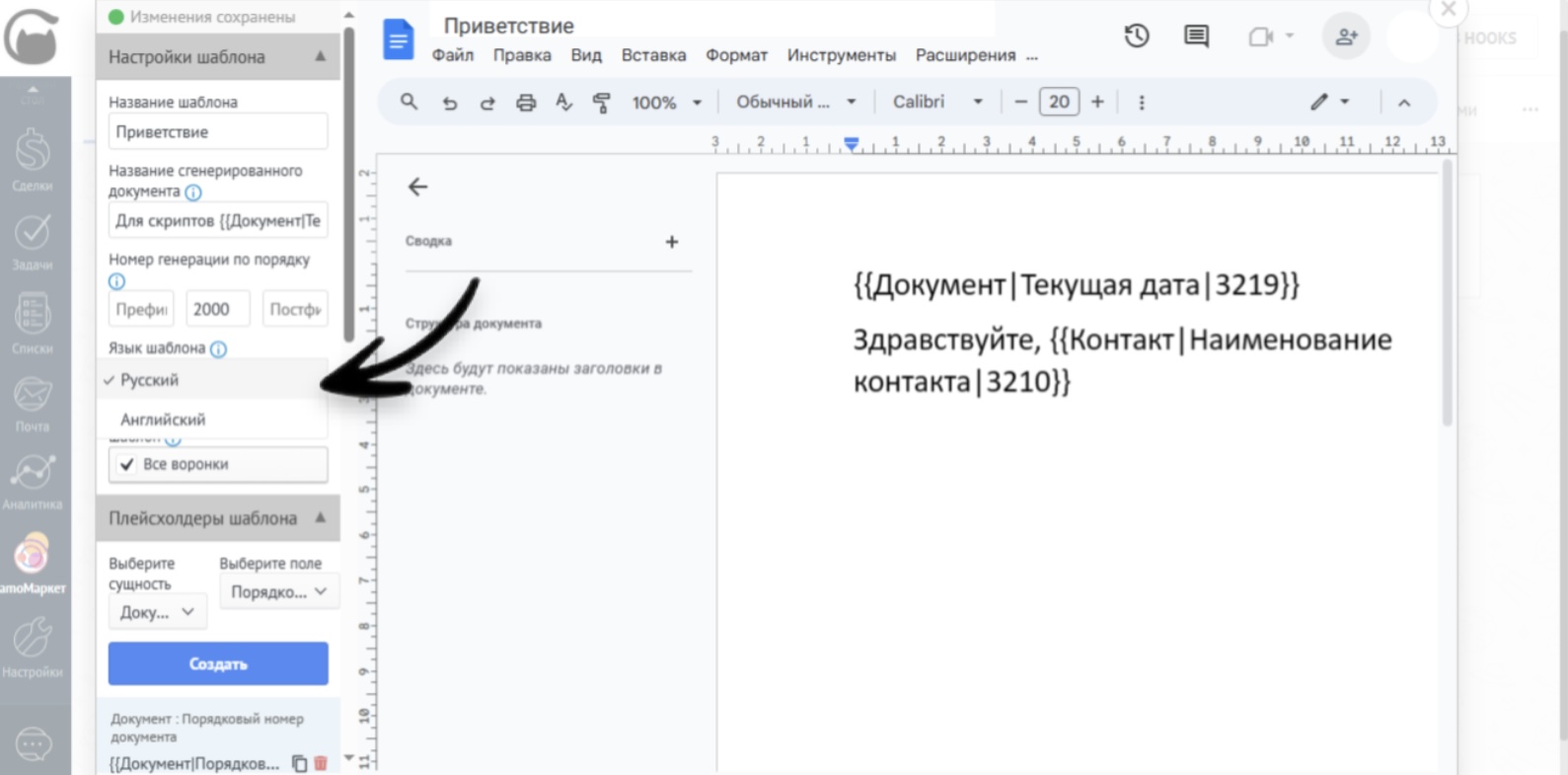This screenshot has width=1568, height=775.
Task: Add a summary with the plus icon
Action: pos(672,242)
